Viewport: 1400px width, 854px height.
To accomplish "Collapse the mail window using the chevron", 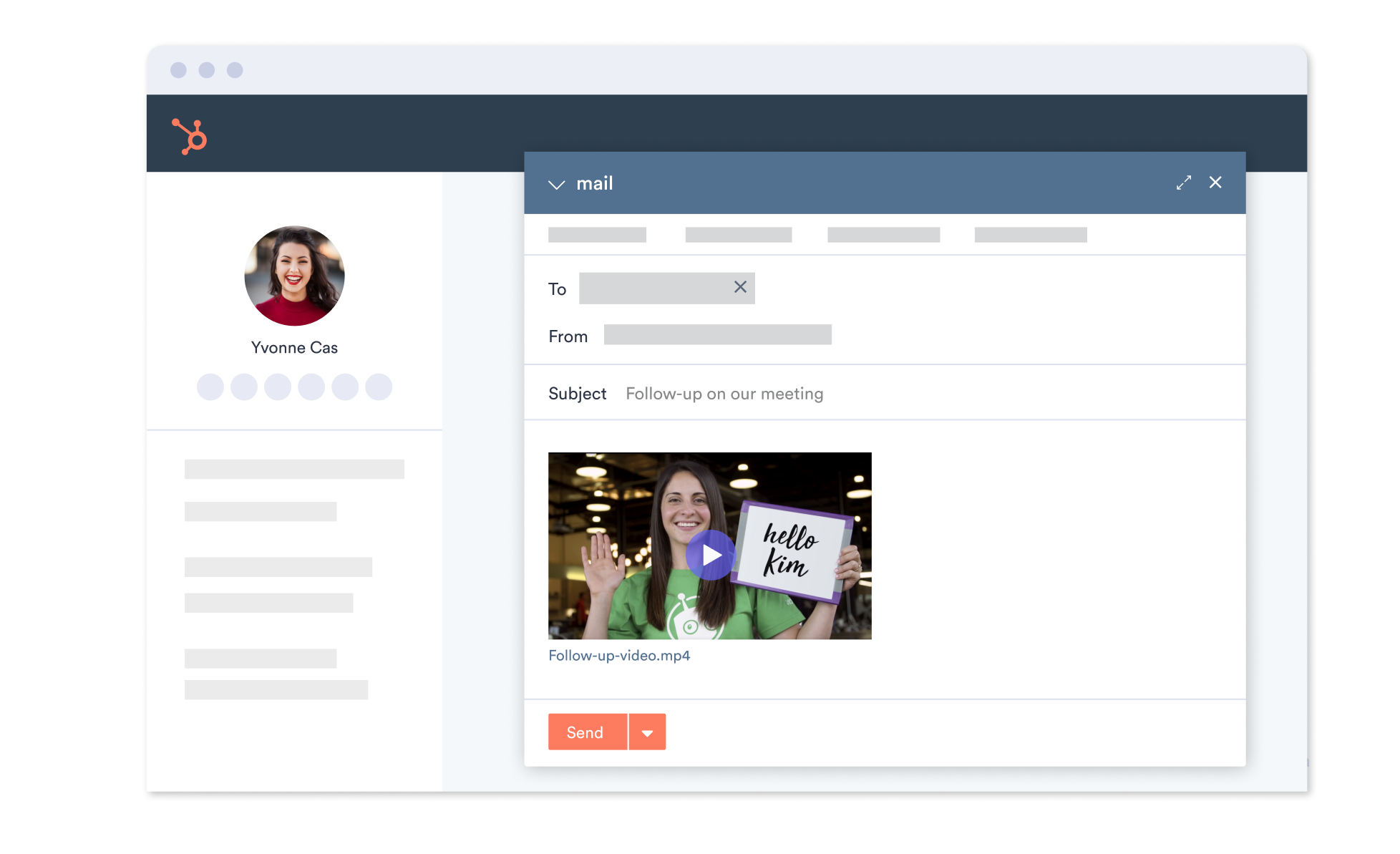I will click(x=557, y=185).
